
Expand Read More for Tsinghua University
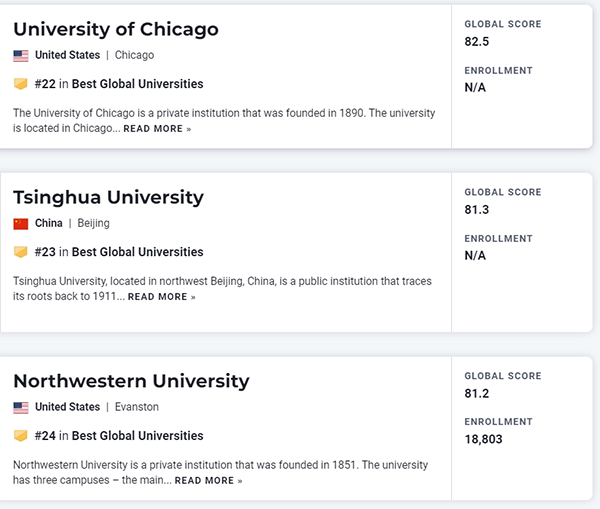161,297
